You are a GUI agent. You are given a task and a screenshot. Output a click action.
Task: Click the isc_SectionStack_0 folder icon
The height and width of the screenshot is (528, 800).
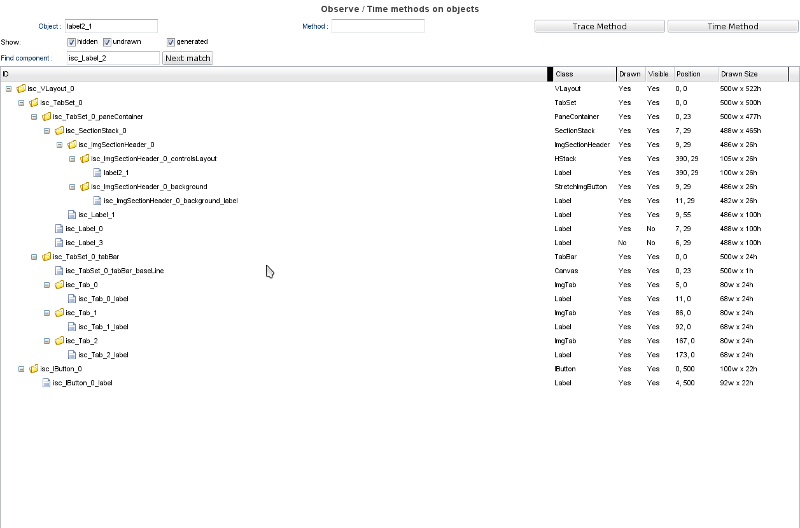(x=59, y=131)
